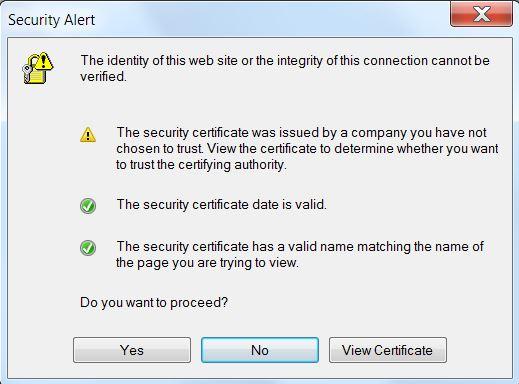Click the Security Alert title text

click(x=52, y=20)
